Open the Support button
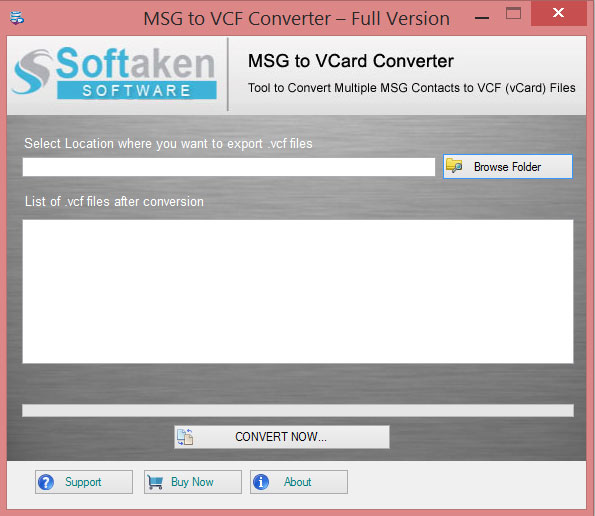Image resolution: width=595 pixels, height=516 pixels. point(84,482)
